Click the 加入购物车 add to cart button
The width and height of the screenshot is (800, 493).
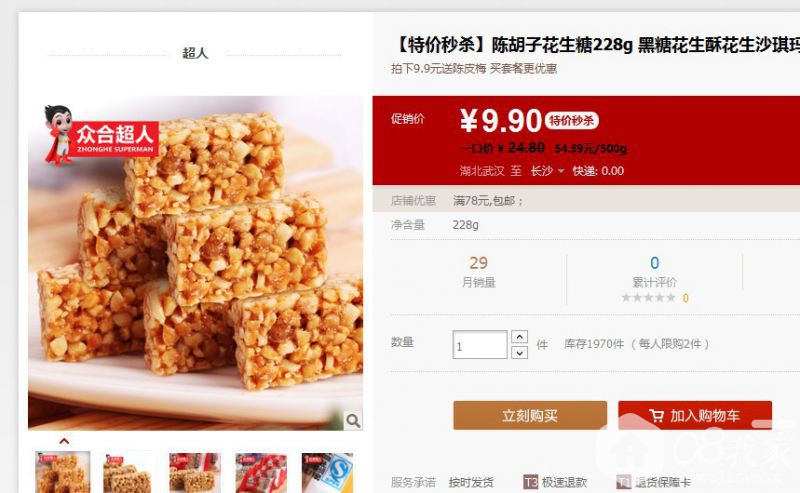coord(695,415)
